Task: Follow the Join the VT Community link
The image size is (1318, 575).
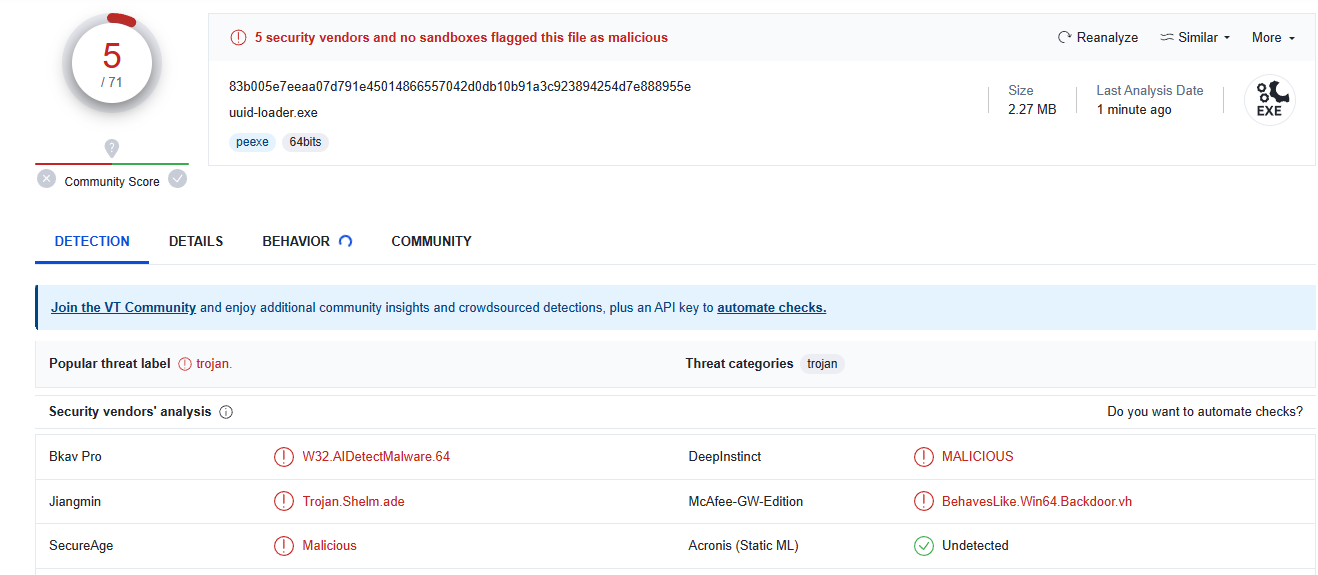Action: pyautogui.click(x=123, y=308)
